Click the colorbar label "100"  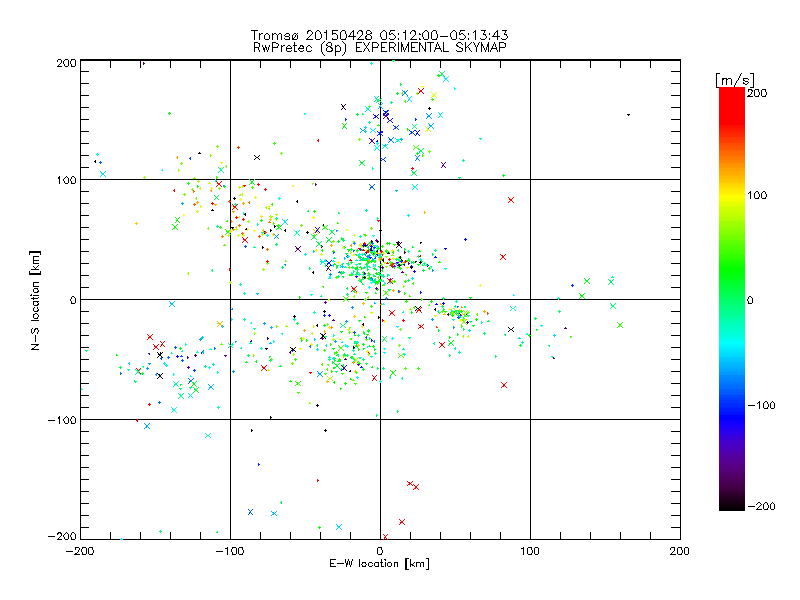tap(757, 195)
